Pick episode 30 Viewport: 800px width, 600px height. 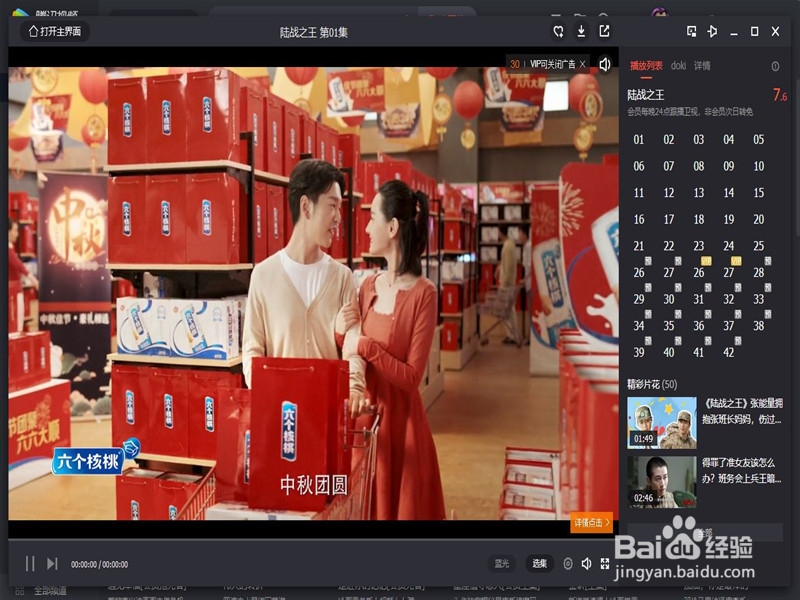[669, 299]
